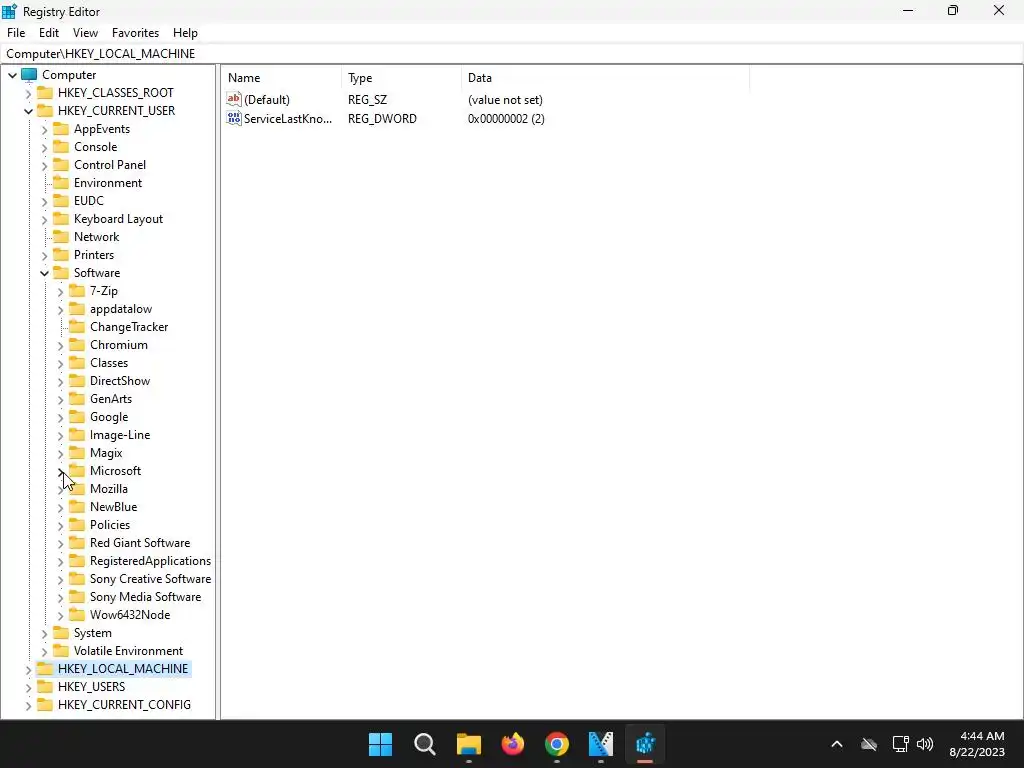Select the Image-Line key label

tap(120, 435)
